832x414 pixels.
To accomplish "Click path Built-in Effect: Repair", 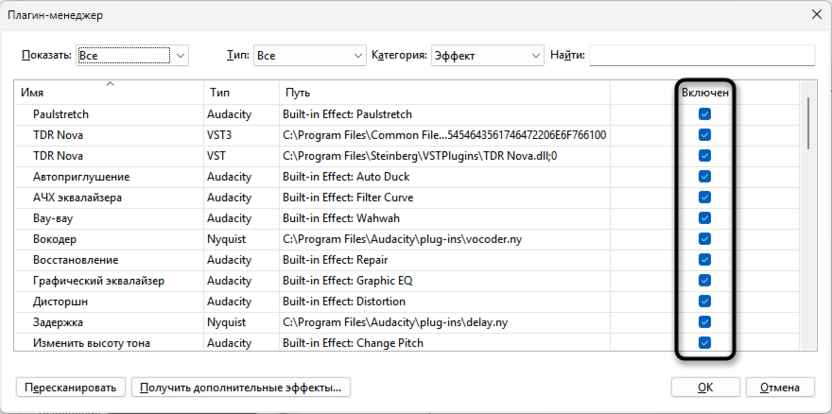I will tap(335, 260).
